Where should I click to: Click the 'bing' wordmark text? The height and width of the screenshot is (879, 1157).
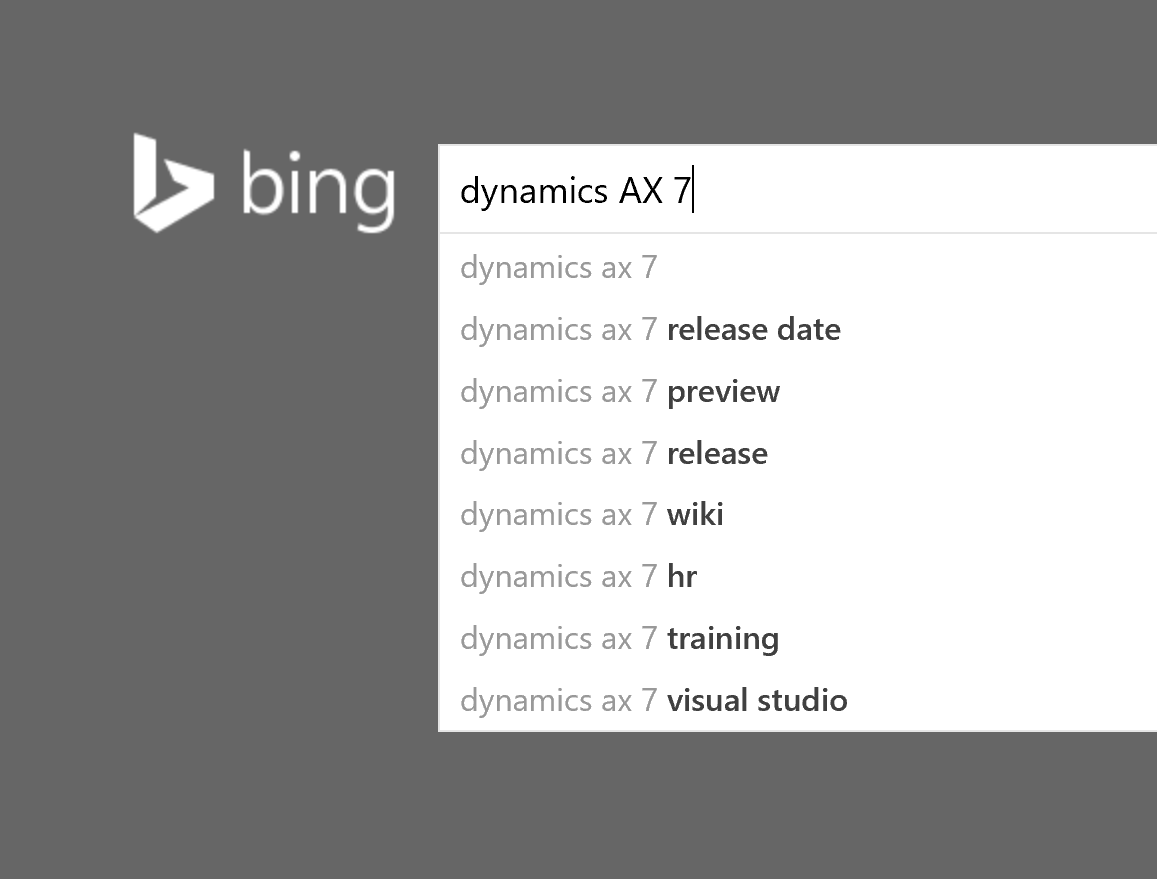tap(318, 187)
